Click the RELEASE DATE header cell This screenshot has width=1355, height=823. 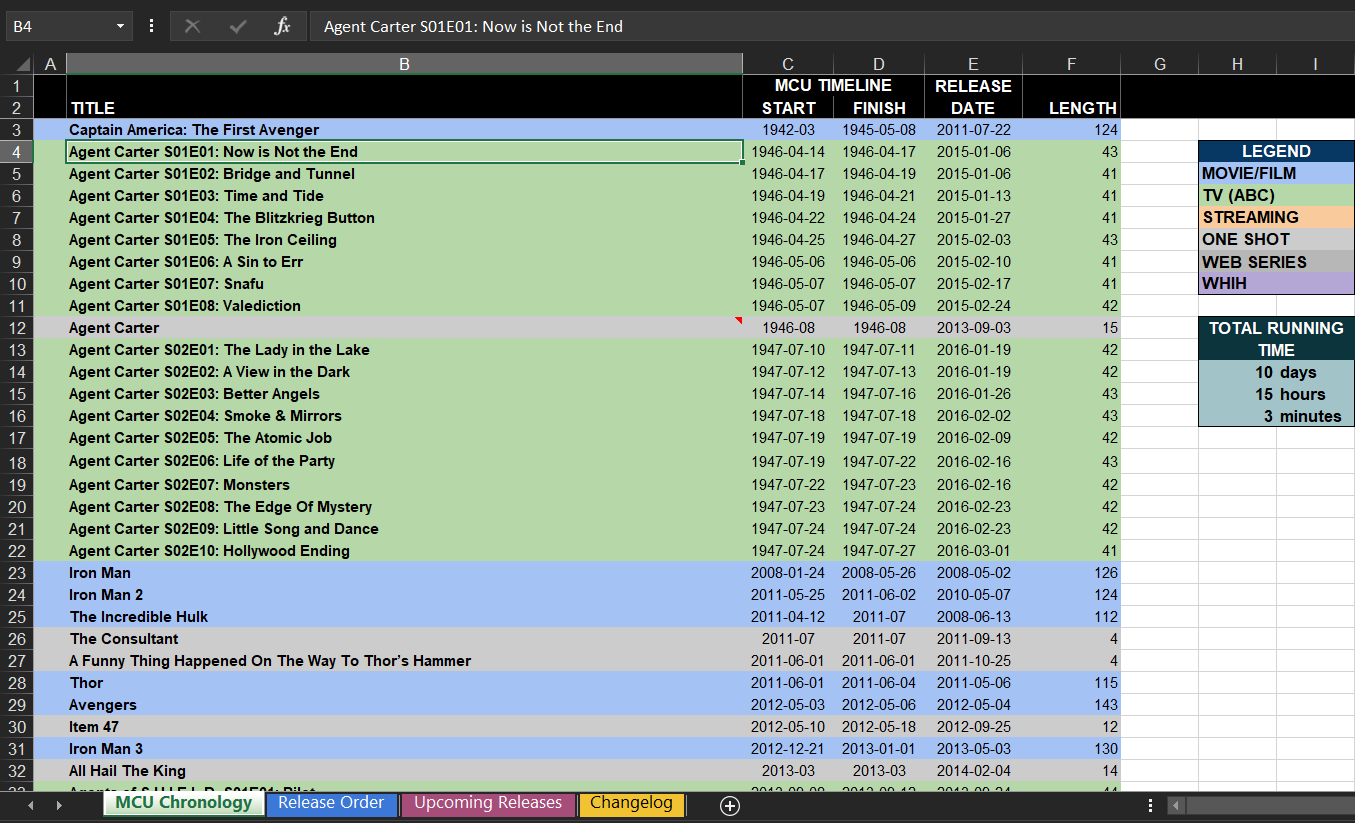click(973, 97)
